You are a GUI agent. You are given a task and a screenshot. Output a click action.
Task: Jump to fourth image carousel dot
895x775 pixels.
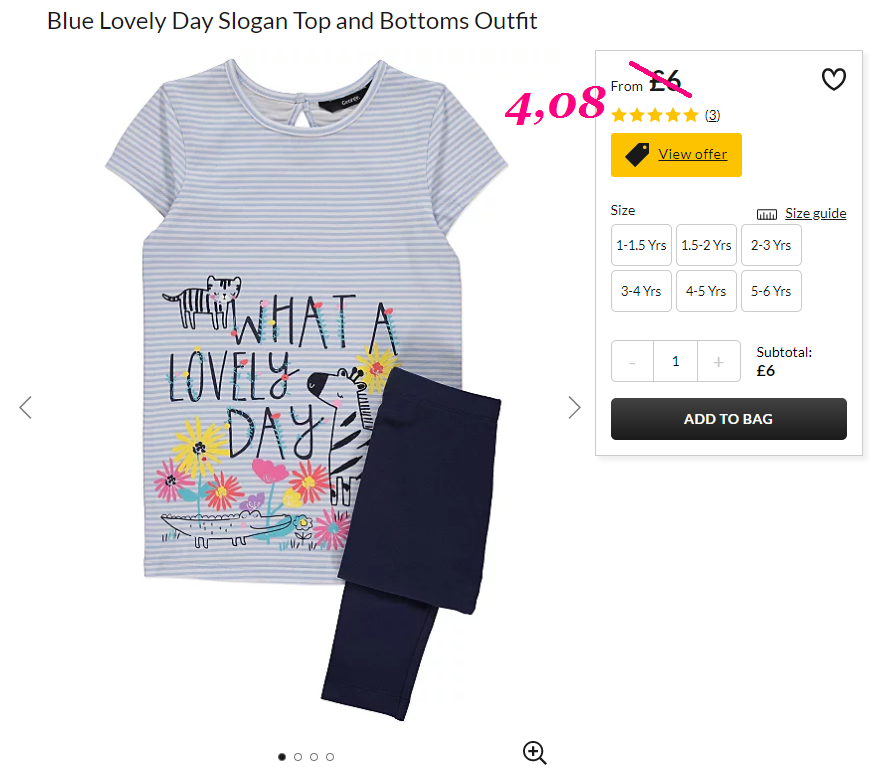[330, 757]
